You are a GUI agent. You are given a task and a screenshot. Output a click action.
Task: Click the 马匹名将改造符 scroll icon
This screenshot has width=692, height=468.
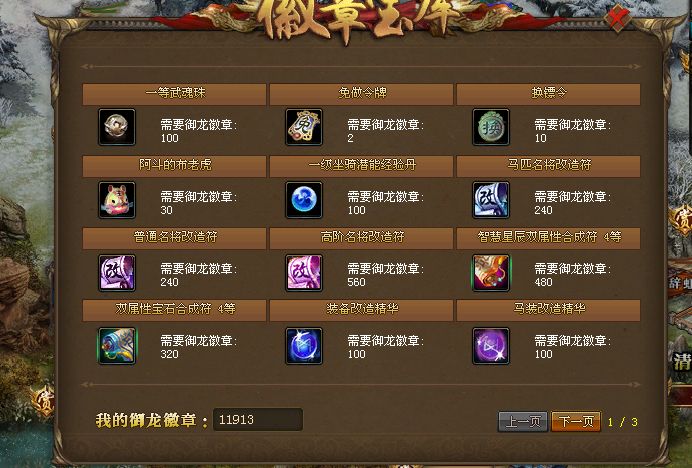coord(491,200)
